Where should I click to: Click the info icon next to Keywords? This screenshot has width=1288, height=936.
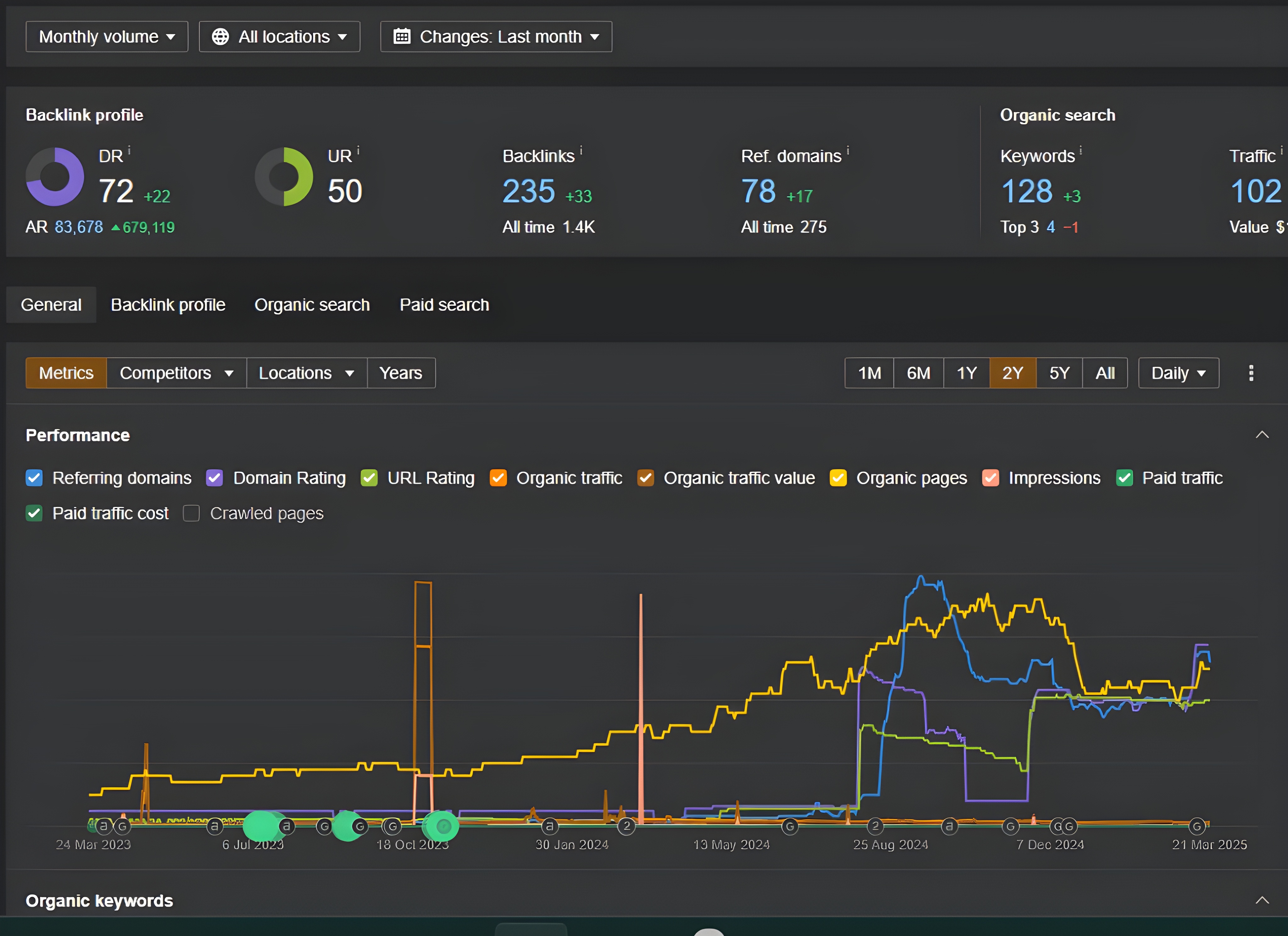coord(1081,151)
